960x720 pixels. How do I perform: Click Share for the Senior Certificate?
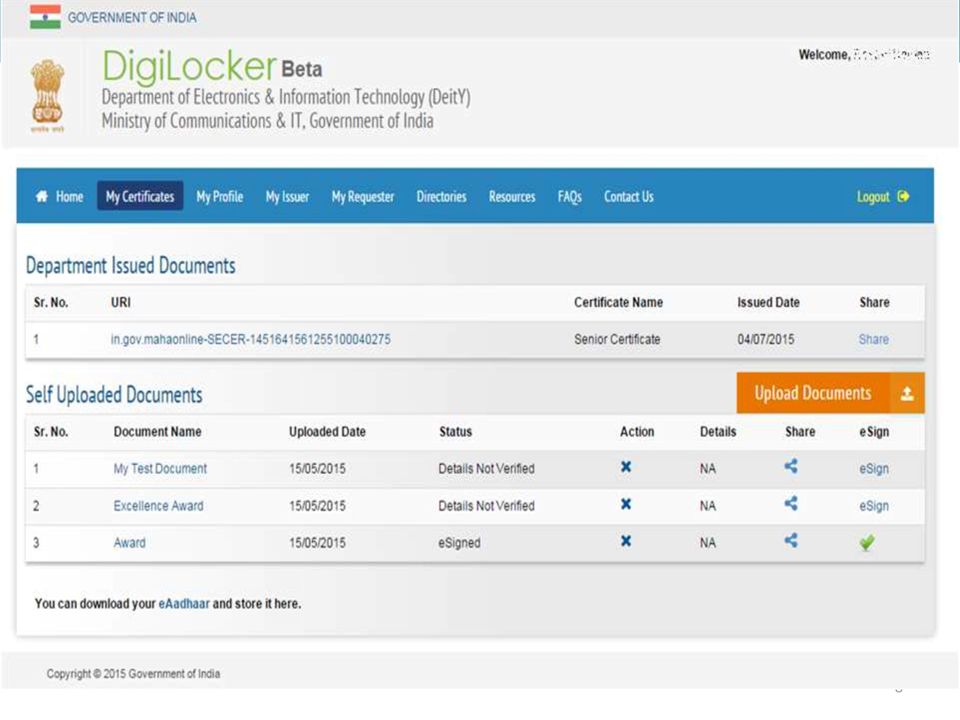(x=874, y=339)
